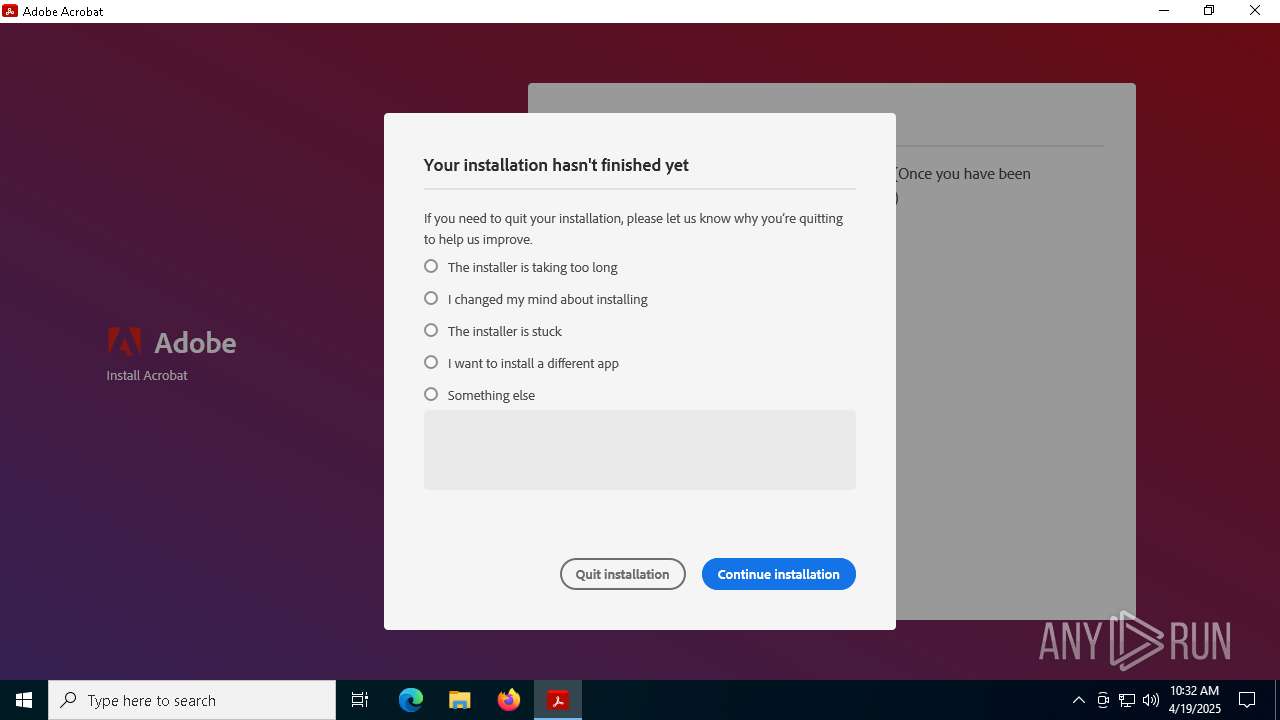Screen dimensions: 1280x720
Task: Launch Microsoft Edge from taskbar
Action: tap(411, 700)
